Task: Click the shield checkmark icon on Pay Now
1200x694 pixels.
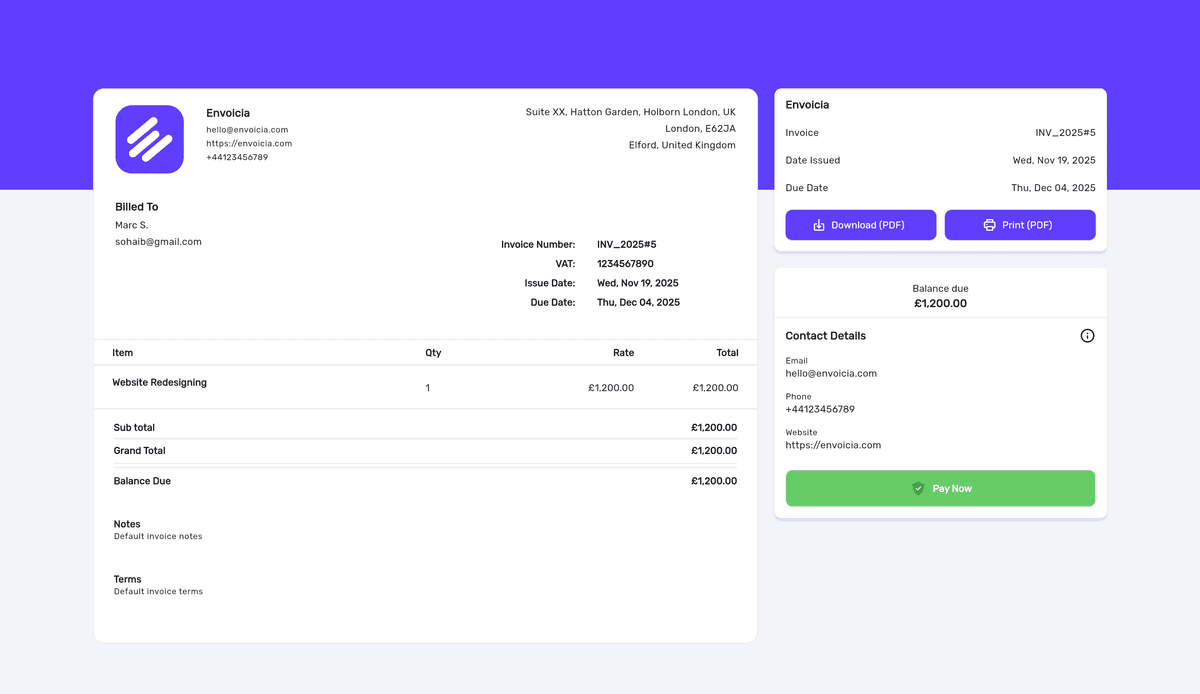Action: [x=918, y=488]
